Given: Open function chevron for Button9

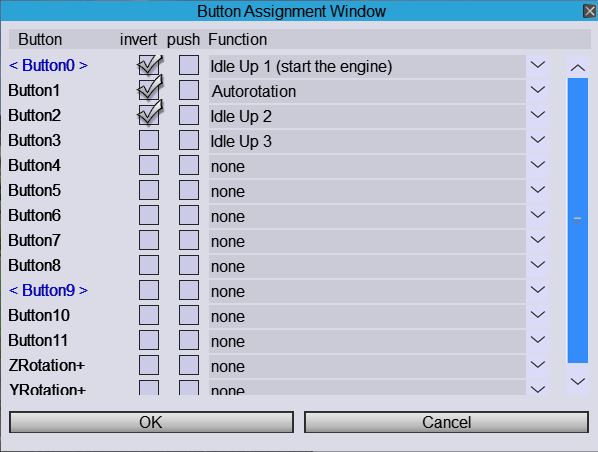Looking at the screenshot, I should tap(538, 290).
